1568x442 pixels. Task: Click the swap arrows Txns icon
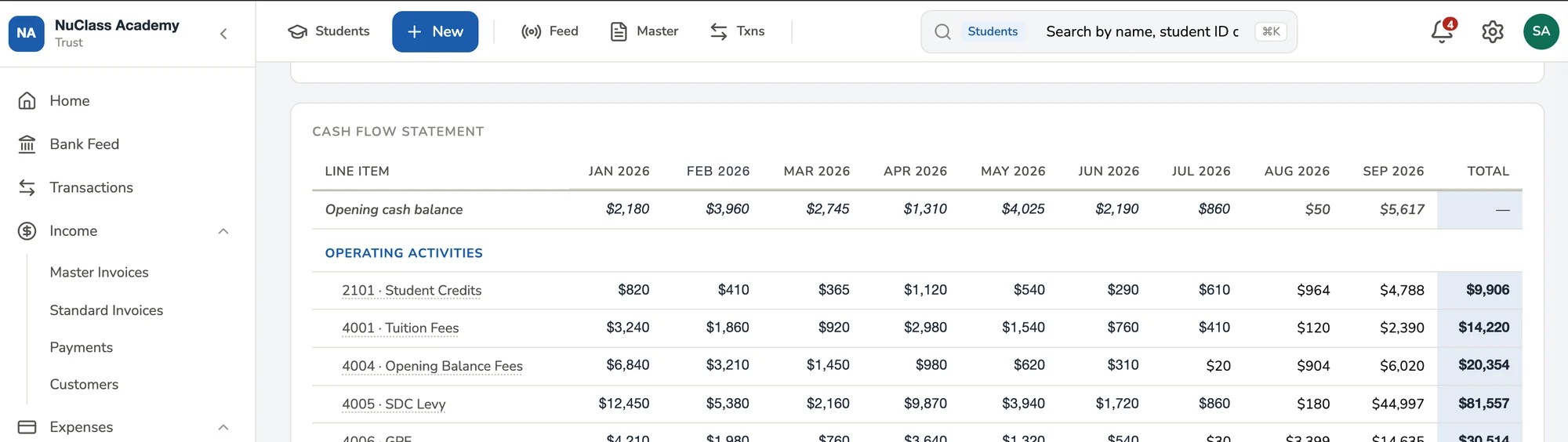point(719,31)
